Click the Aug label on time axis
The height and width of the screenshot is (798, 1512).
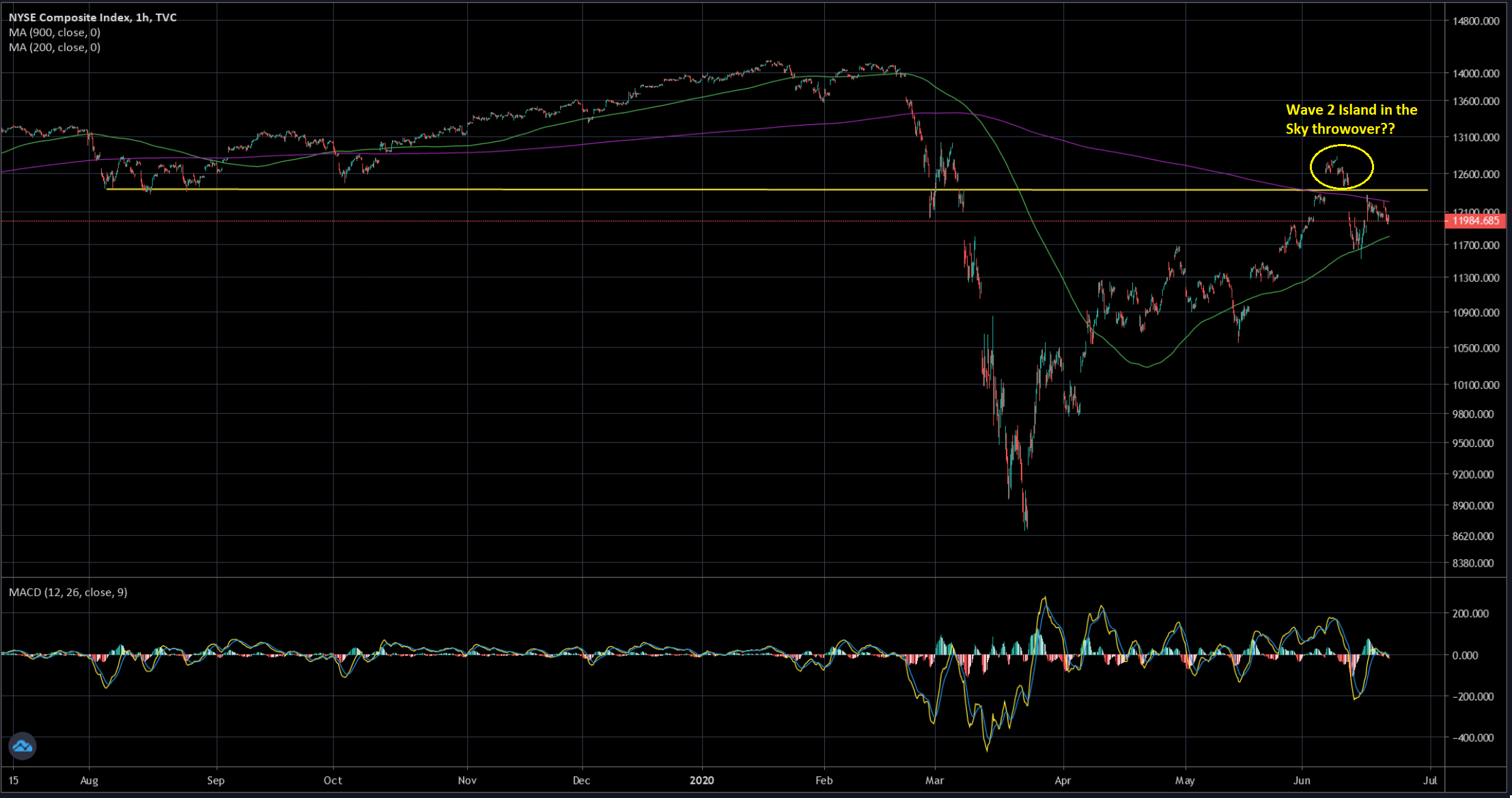[x=89, y=780]
